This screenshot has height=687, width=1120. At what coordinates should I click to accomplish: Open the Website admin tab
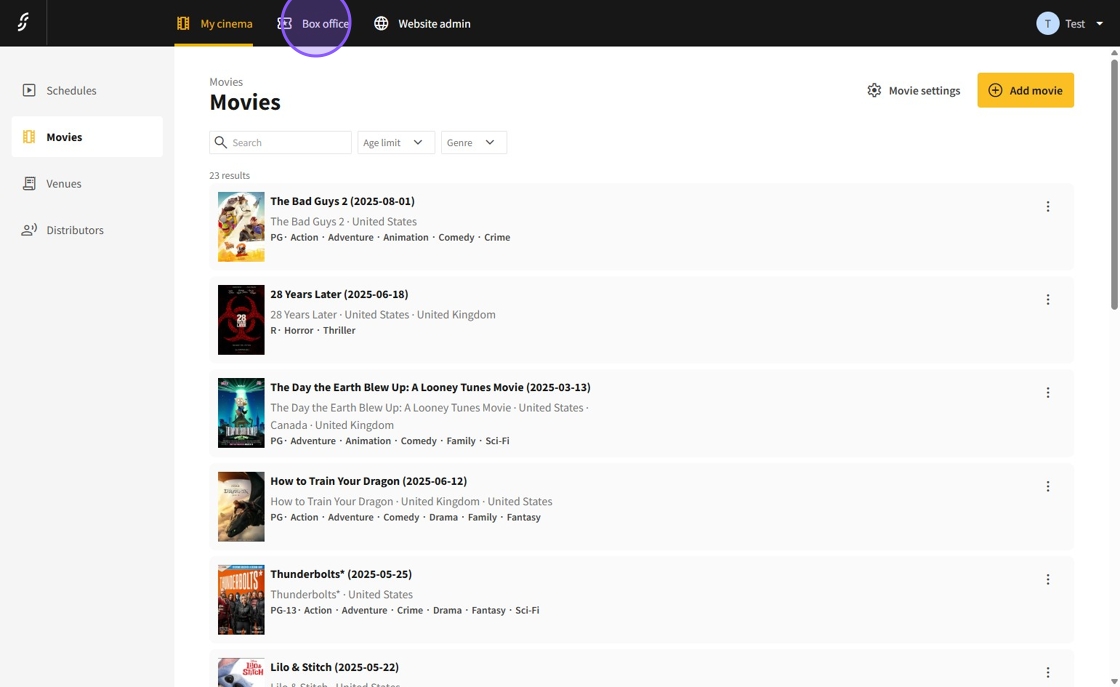tap(422, 24)
